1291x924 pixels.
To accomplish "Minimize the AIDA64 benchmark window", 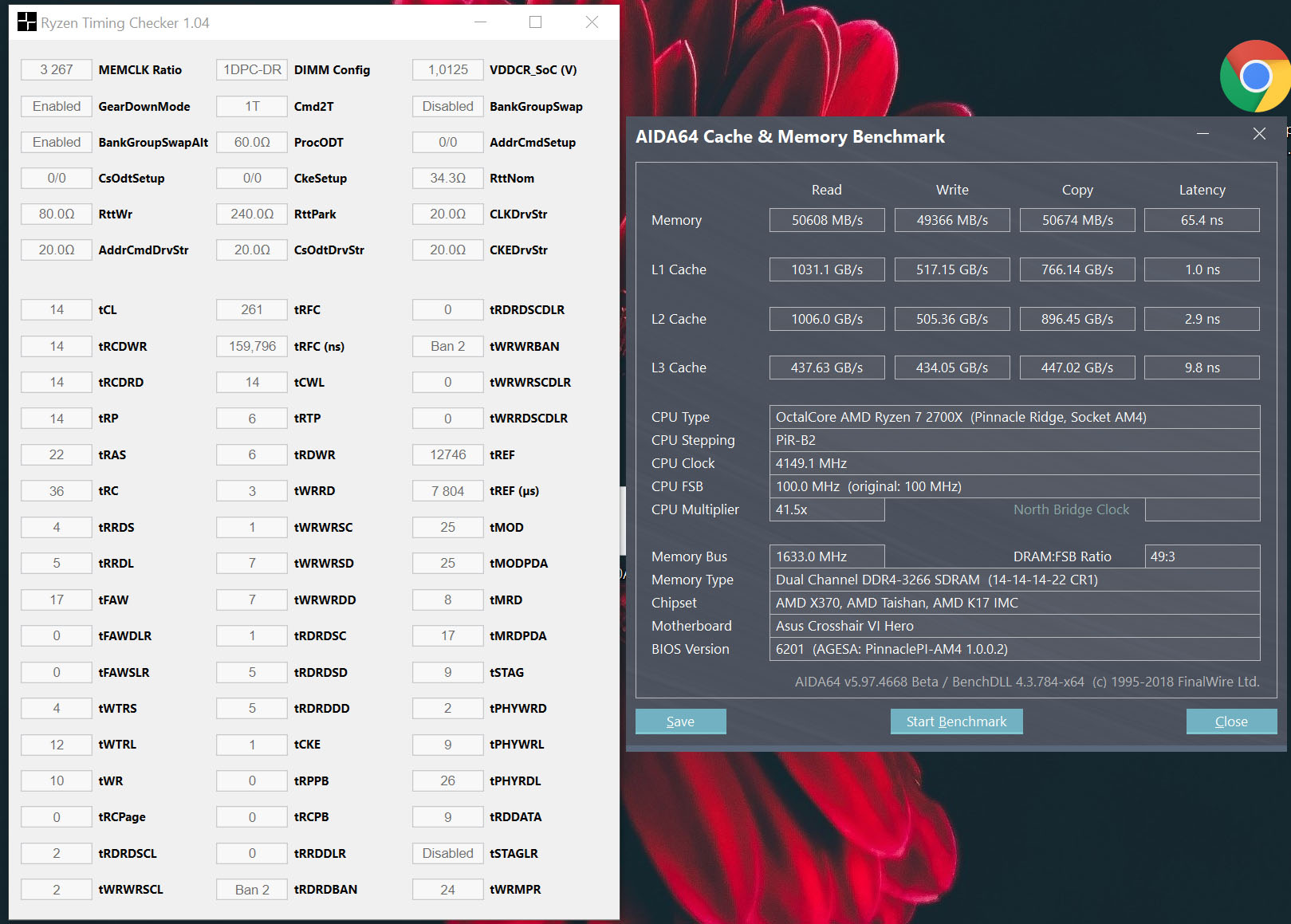I will click(x=1203, y=134).
